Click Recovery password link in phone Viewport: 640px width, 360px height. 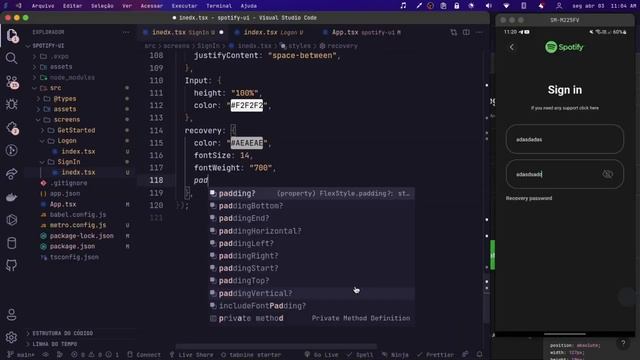click(x=529, y=198)
